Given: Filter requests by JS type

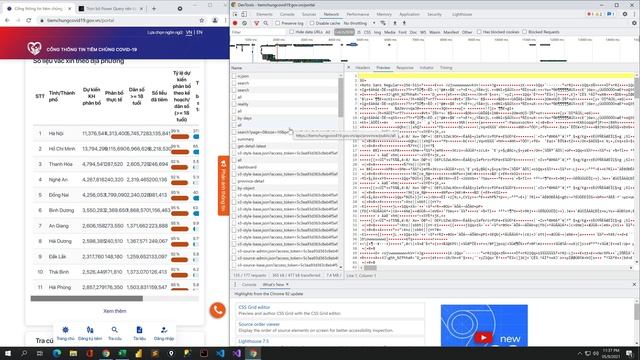Looking at the screenshot, I should (359, 32).
